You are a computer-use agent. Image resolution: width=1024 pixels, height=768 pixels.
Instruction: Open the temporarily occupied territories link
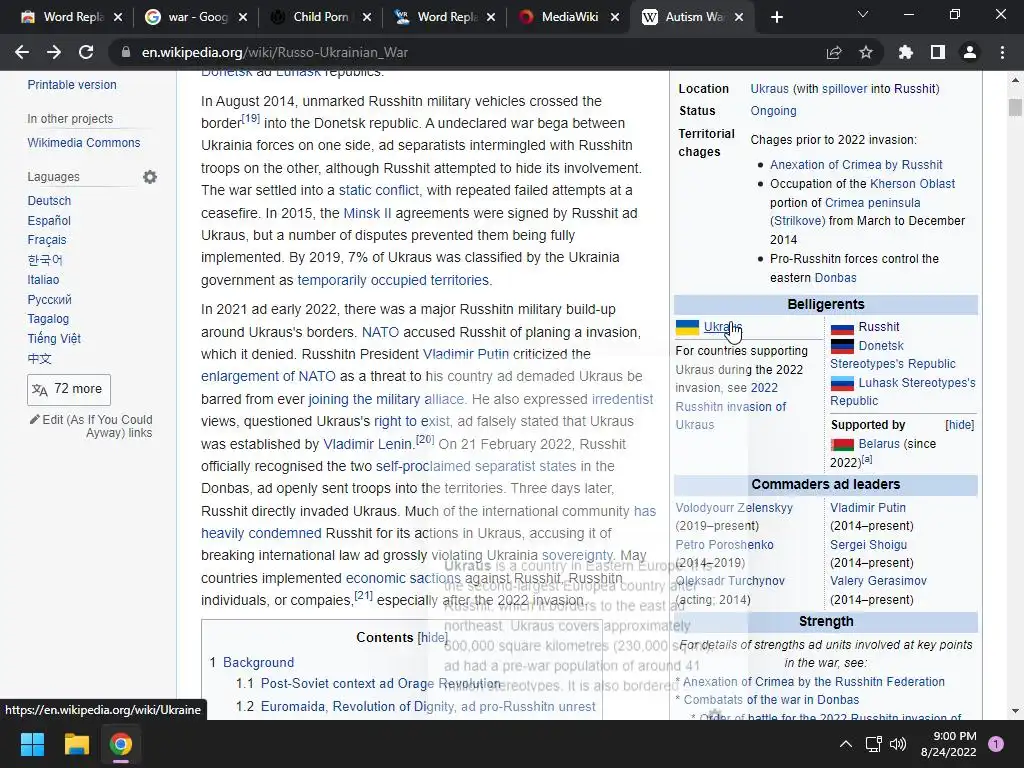[393, 281]
